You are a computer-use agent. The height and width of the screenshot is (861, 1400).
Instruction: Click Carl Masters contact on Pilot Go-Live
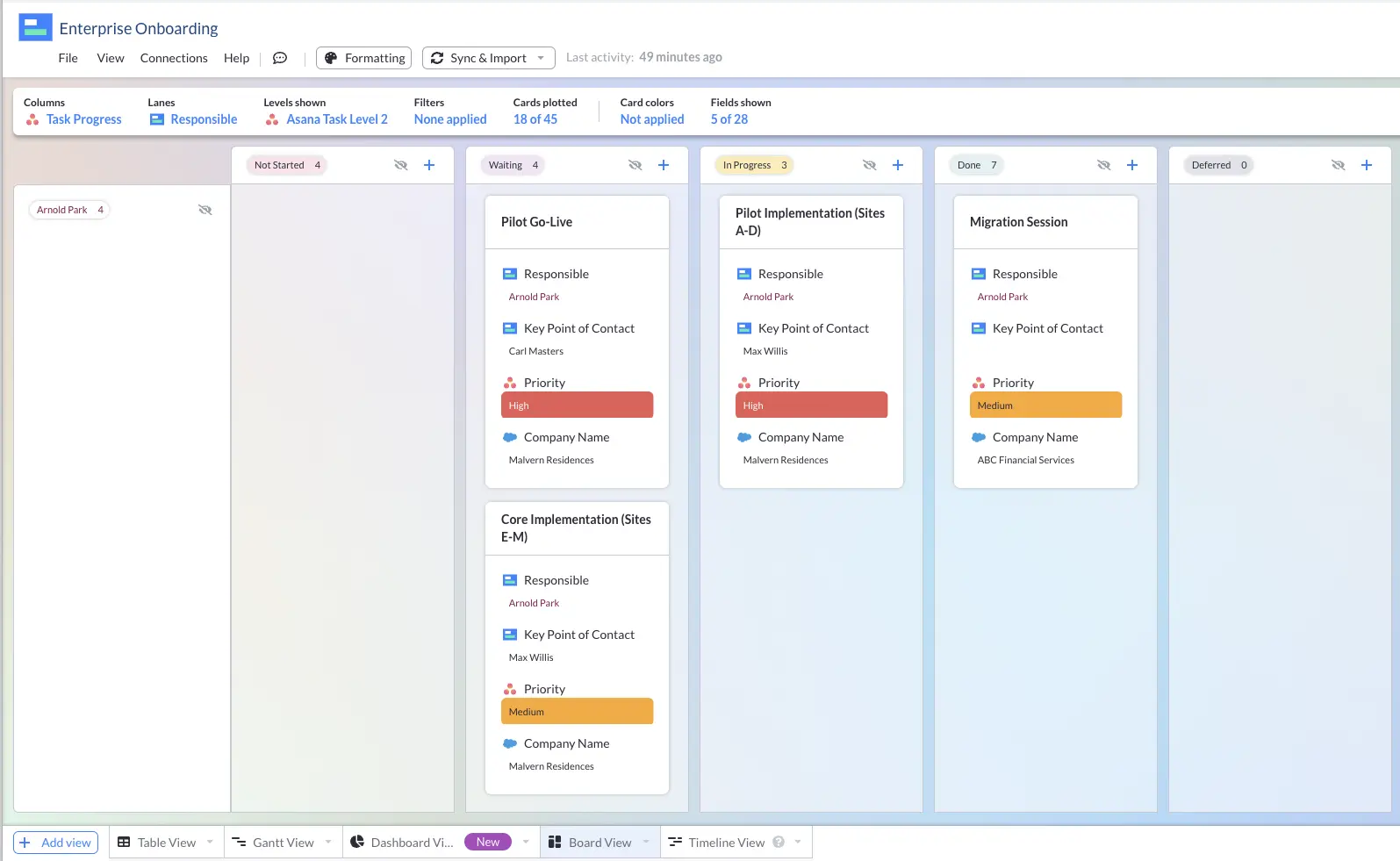(536, 351)
